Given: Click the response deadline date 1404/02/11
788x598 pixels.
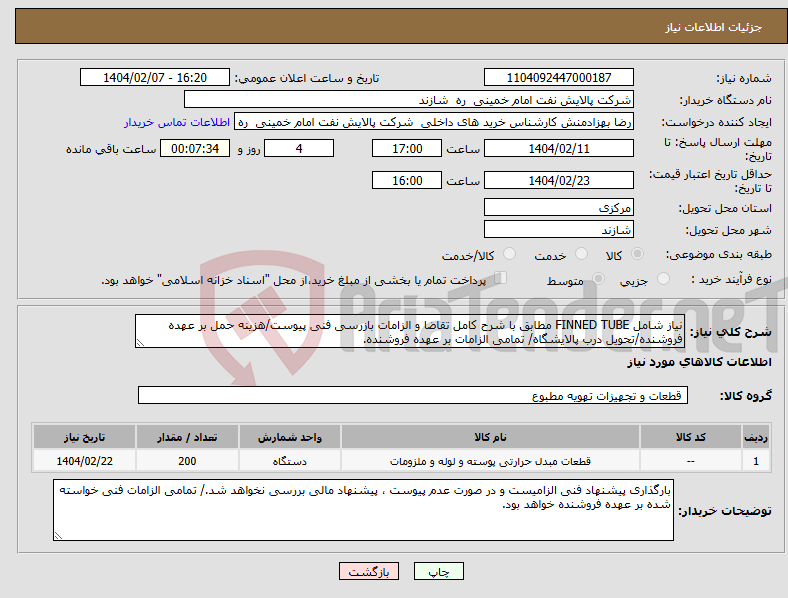Looking at the screenshot, I should coord(558,148).
